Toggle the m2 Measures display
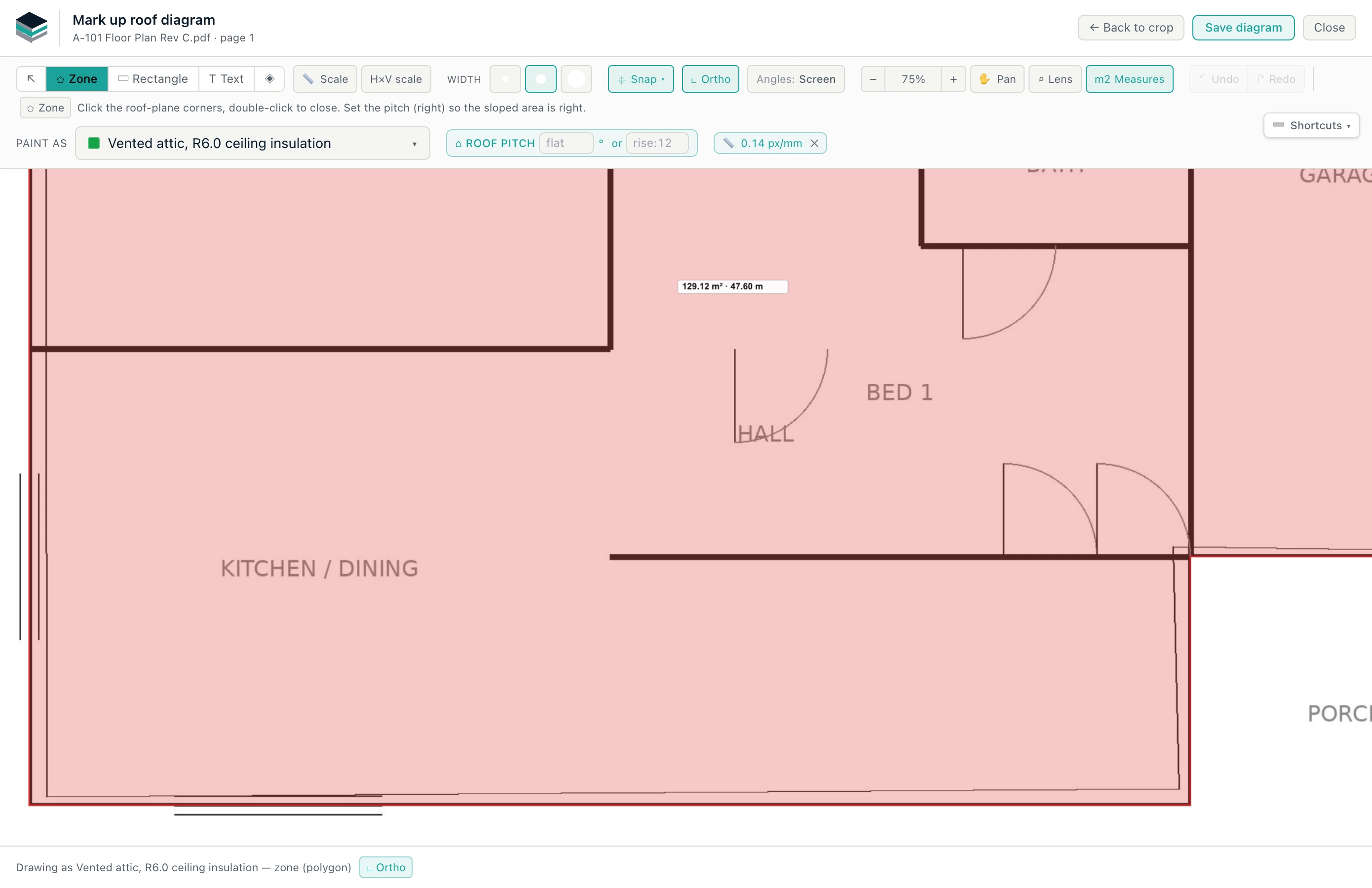 (1129, 79)
